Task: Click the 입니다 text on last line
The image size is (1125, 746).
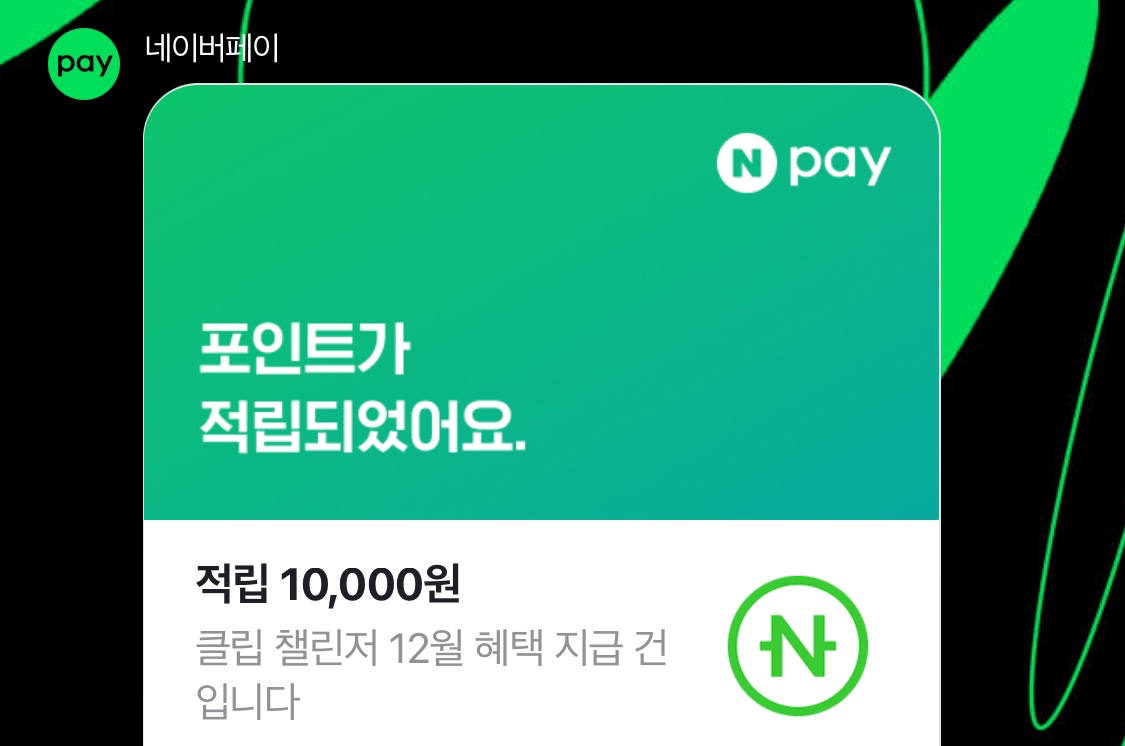Action: tap(247, 701)
